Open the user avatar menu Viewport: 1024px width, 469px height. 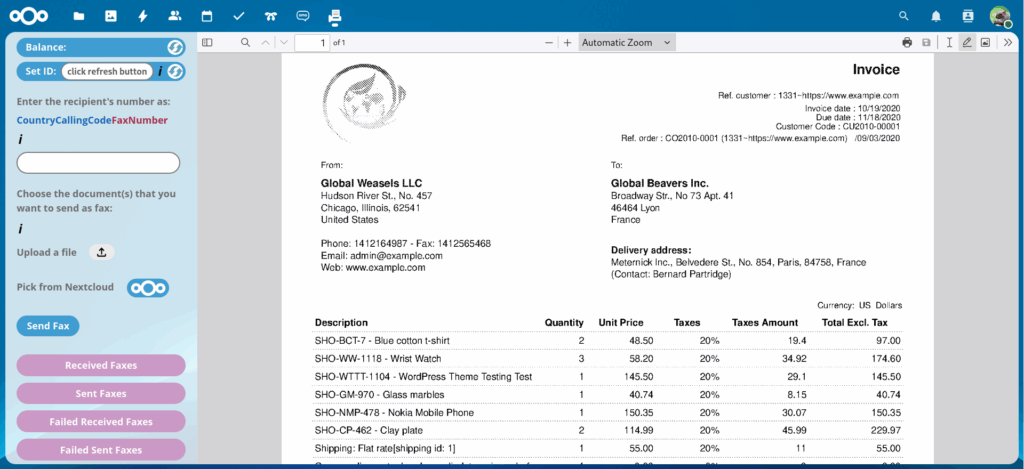[x=999, y=16]
